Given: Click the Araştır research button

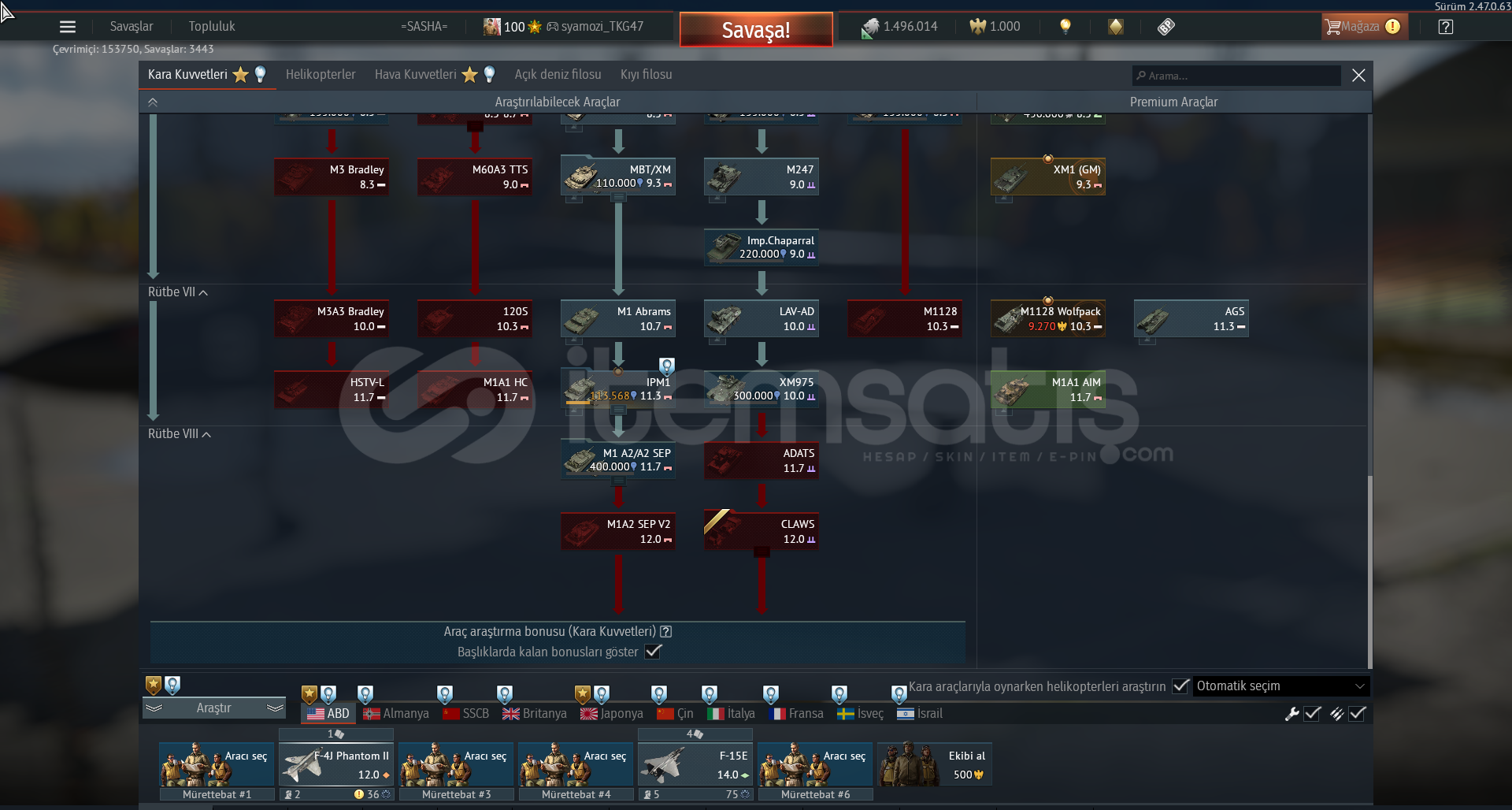Looking at the screenshot, I should coord(214,708).
